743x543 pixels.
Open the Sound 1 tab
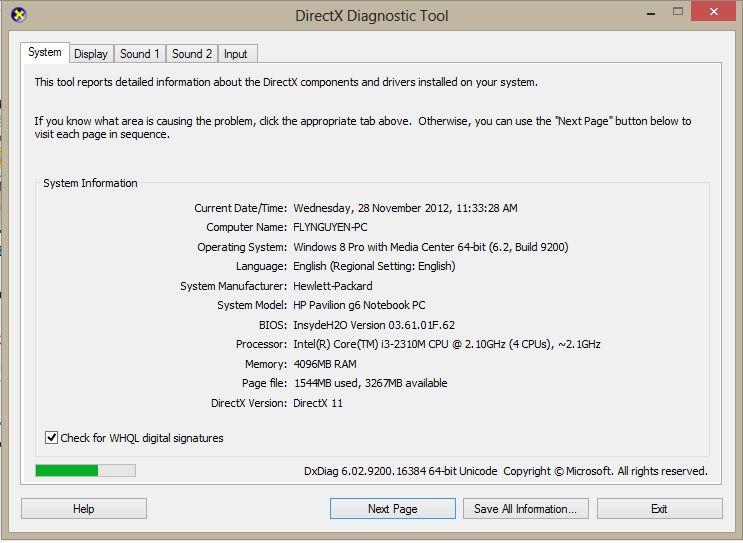140,54
